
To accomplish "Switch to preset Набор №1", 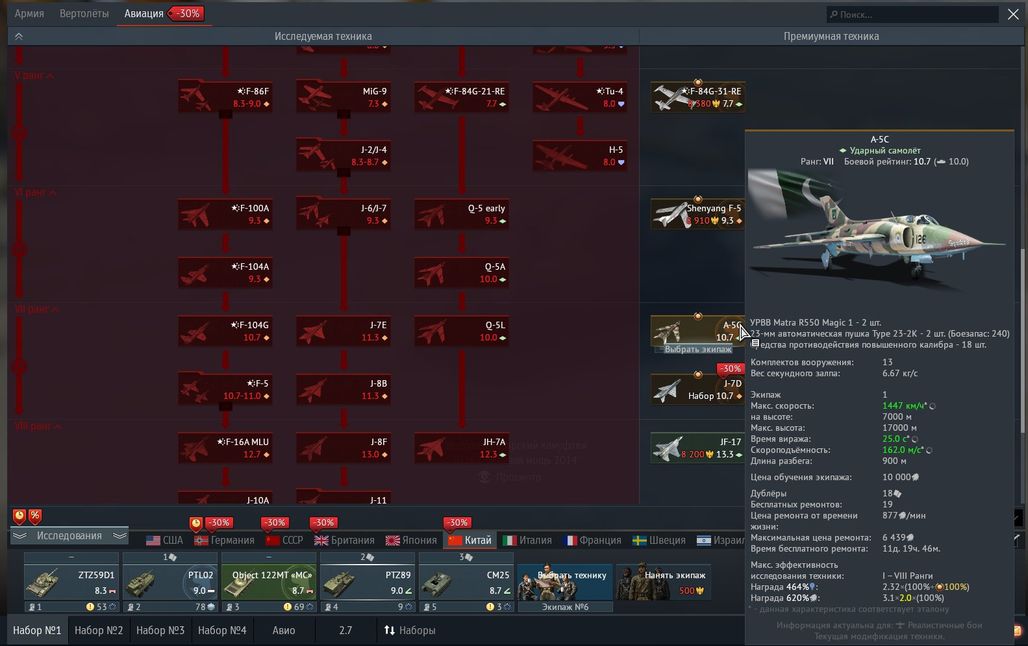I will pos(37,630).
